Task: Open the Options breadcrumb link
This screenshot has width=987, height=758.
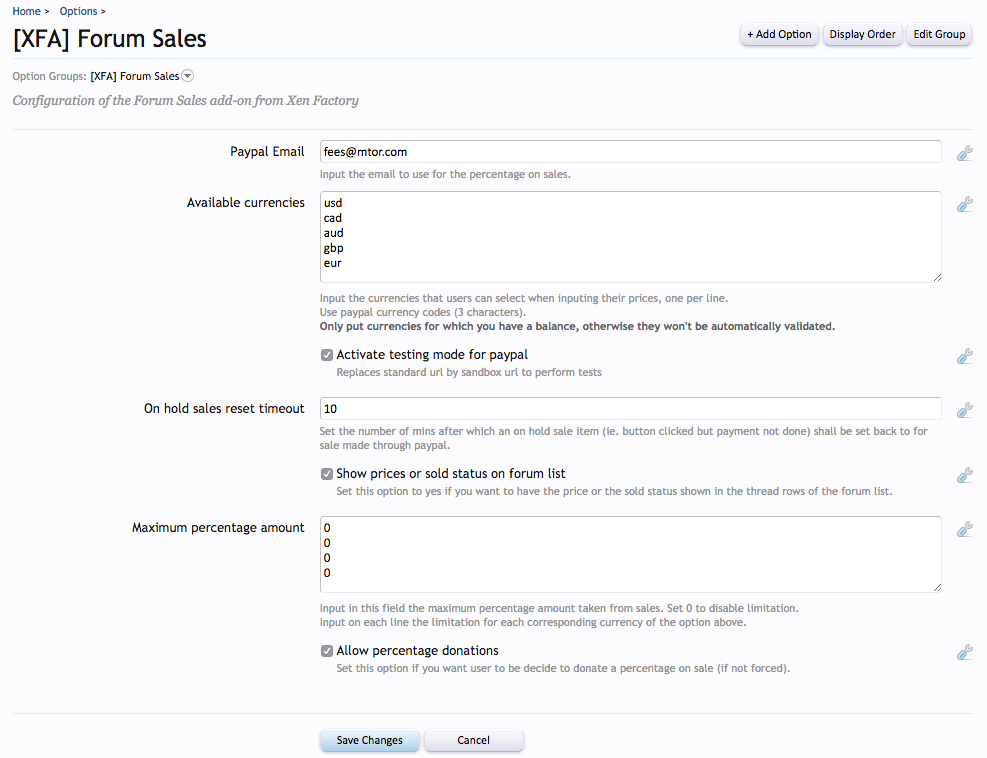Action: (x=79, y=11)
